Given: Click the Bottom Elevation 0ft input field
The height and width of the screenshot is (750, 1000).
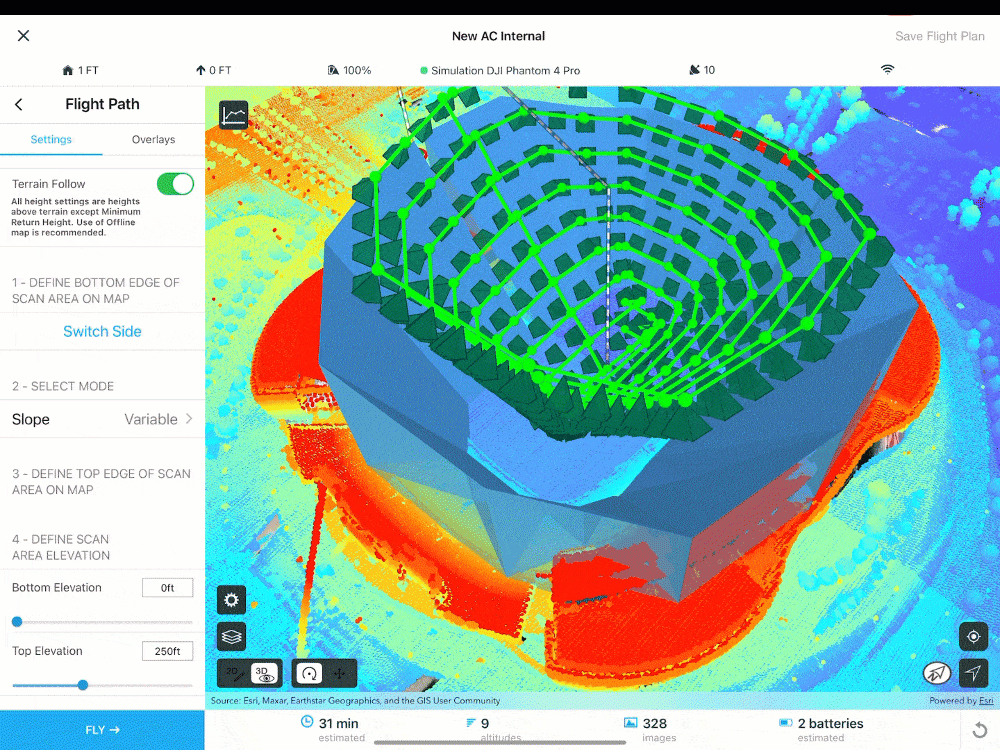Looking at the screenshot, I should 167,588.
